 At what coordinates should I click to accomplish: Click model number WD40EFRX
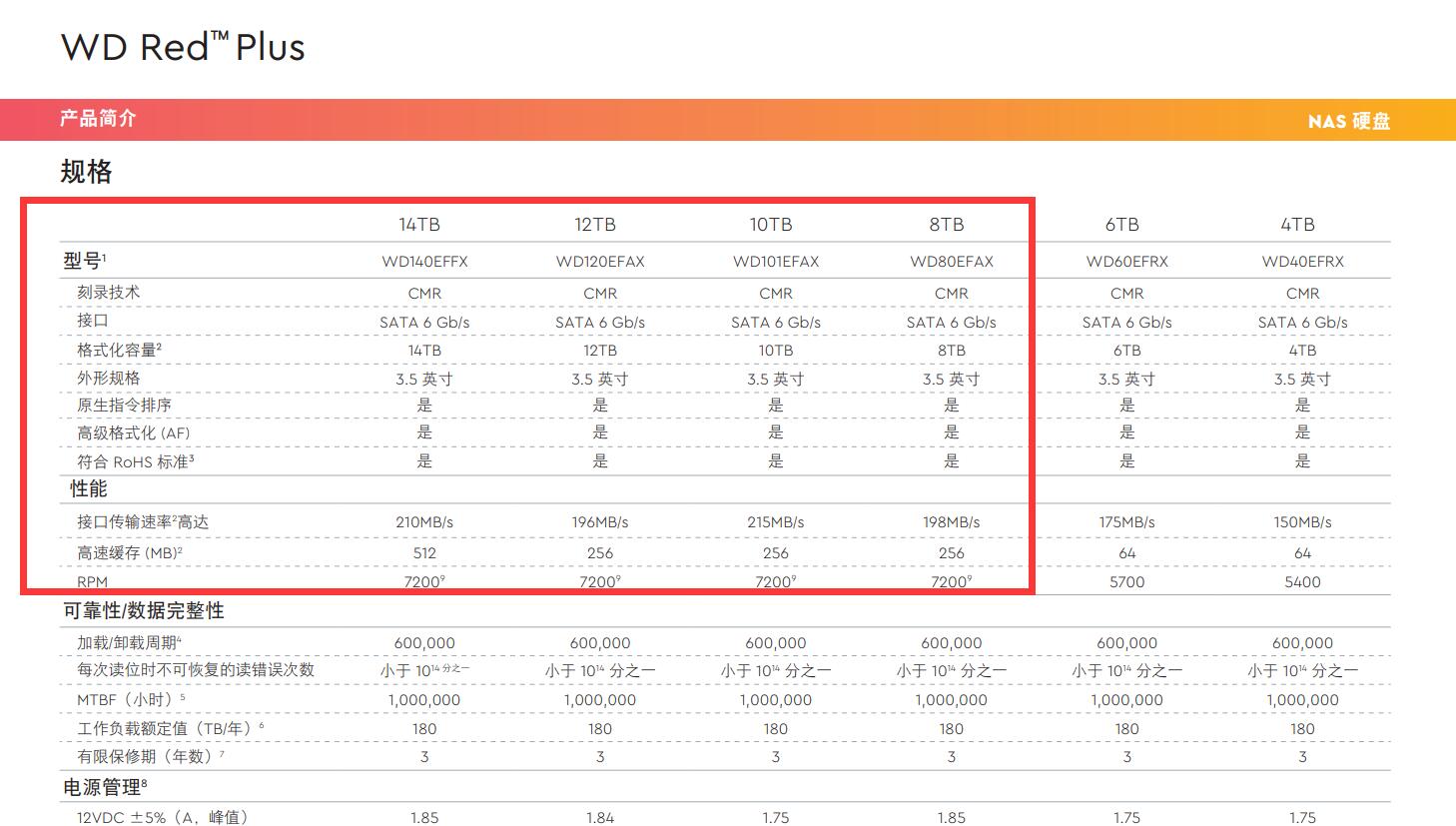(1303, 262)
